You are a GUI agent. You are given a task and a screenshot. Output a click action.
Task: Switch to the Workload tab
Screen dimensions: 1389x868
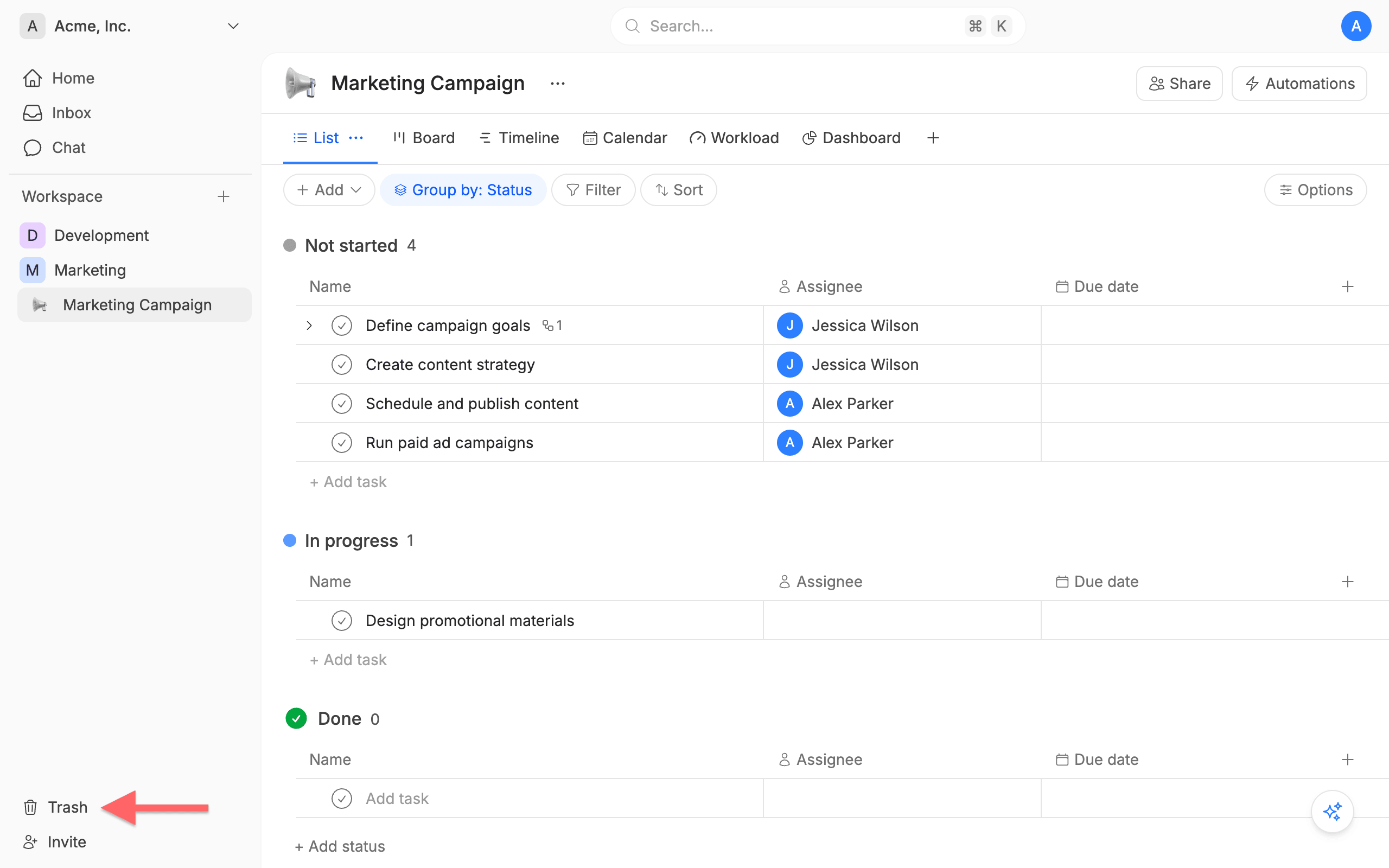point(734,138)
